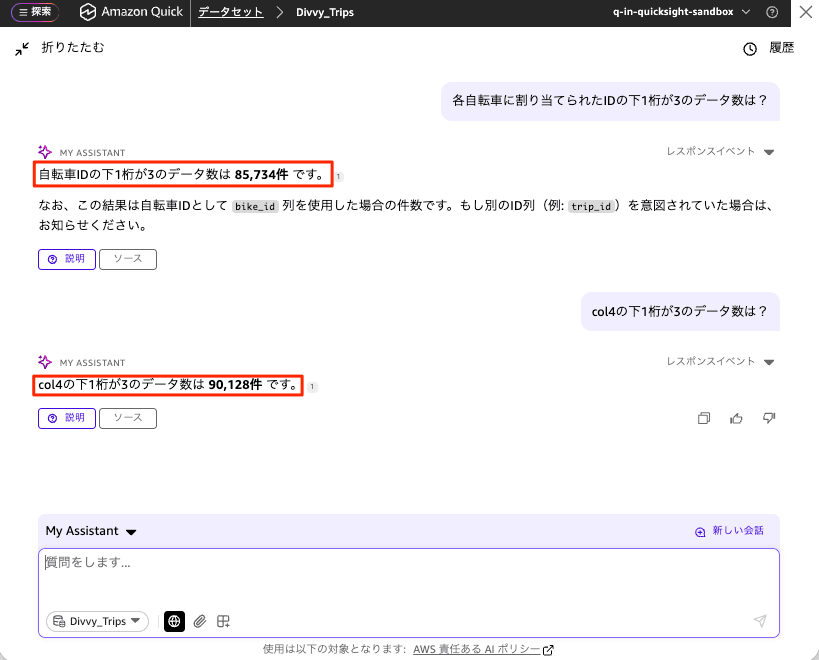Open the Divvy_Trips dataset dropdown
819x660 pixels.
click(98, 621)
